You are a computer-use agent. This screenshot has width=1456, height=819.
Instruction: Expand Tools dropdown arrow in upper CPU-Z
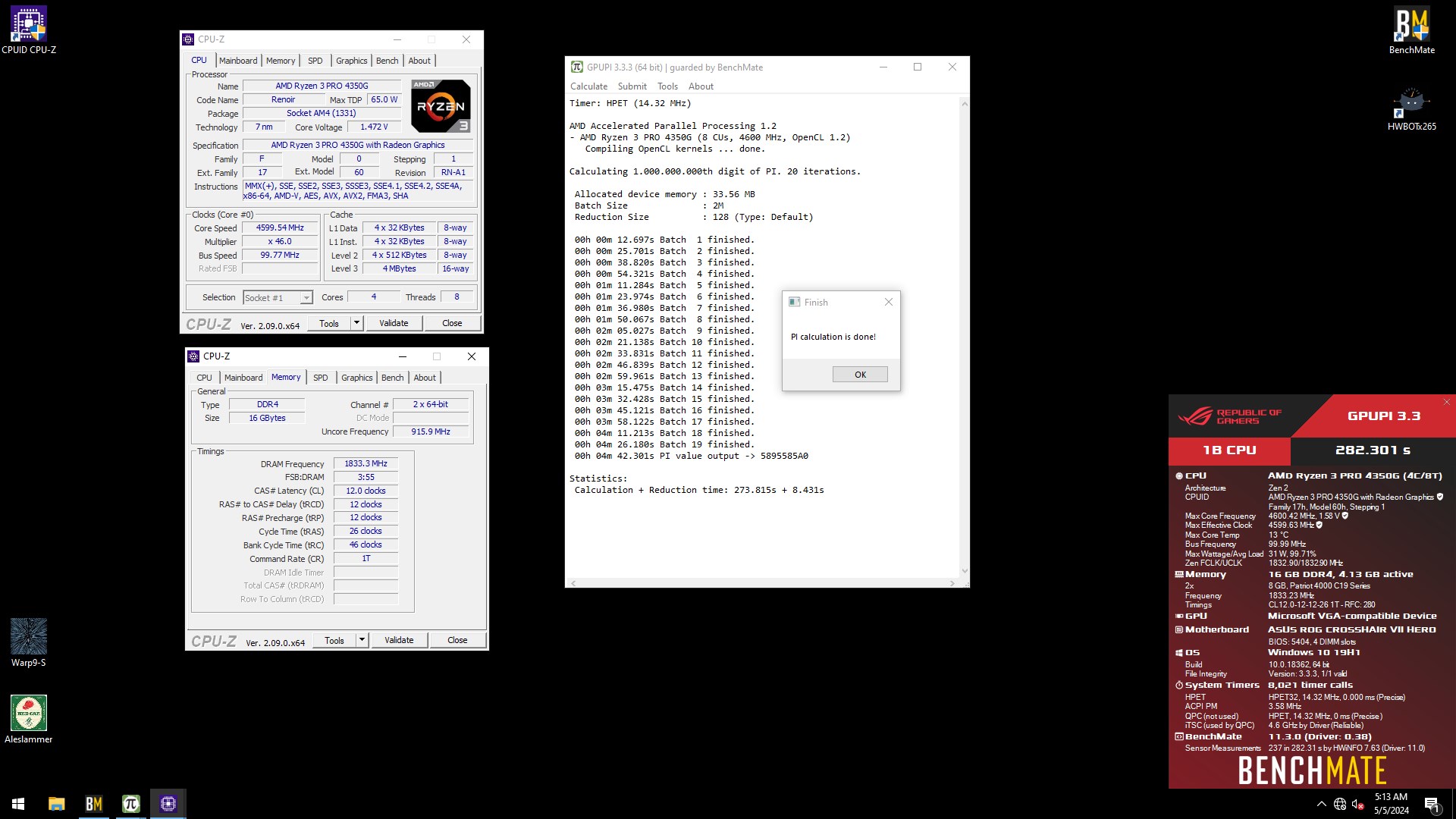(x=356, y=323)
